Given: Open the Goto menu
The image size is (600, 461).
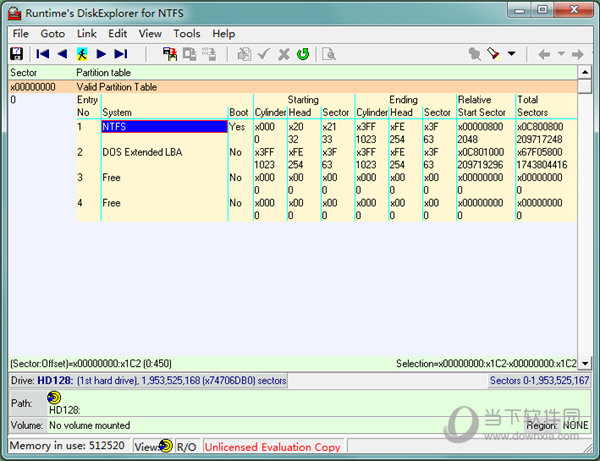Looking at the screenshot, I should pos(53,34).
